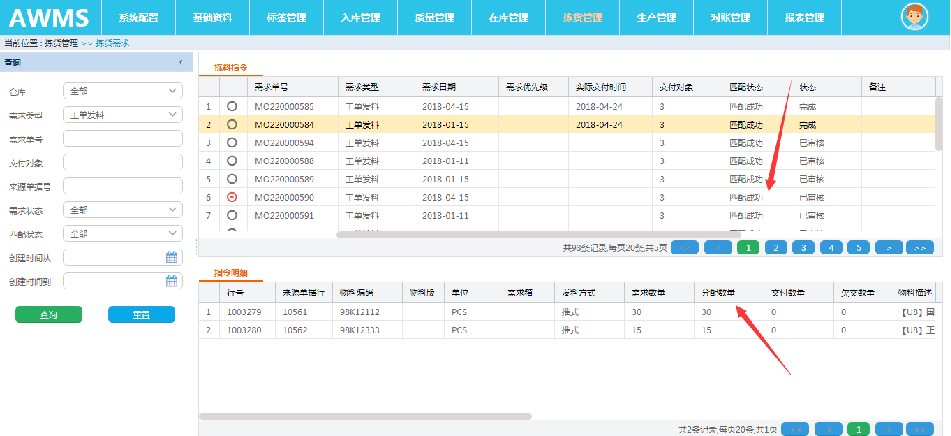The width and height of the screenshot is (951, 436).
Task: Select radio button for order MO220000594
Action: coord(232,143)
